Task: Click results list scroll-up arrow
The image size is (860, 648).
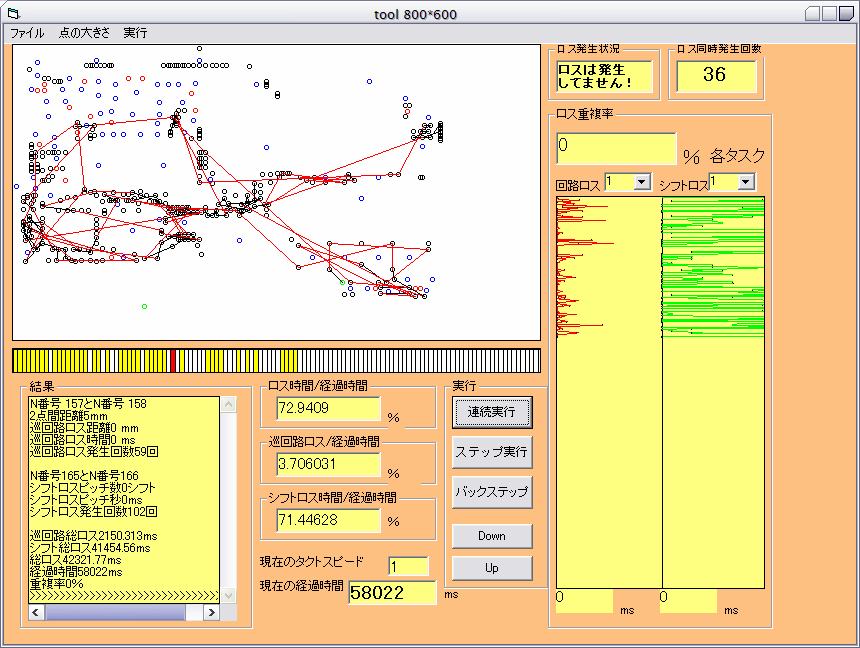Action: pyautogui.click(x=229, y=405)
